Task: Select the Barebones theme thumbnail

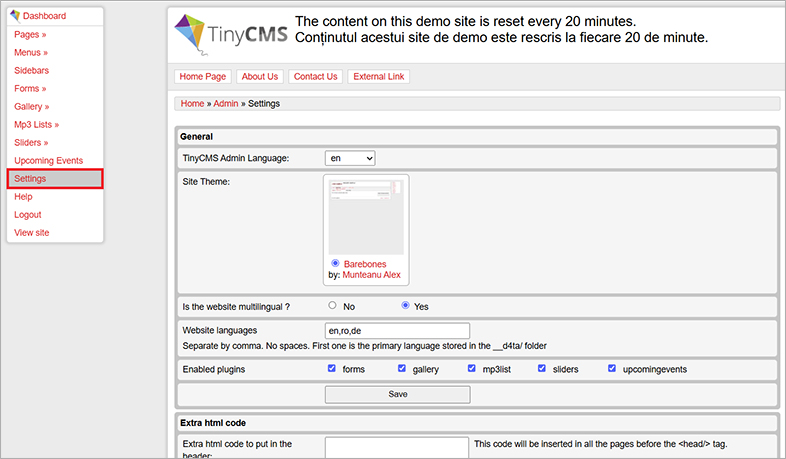Action: (366, 216)
